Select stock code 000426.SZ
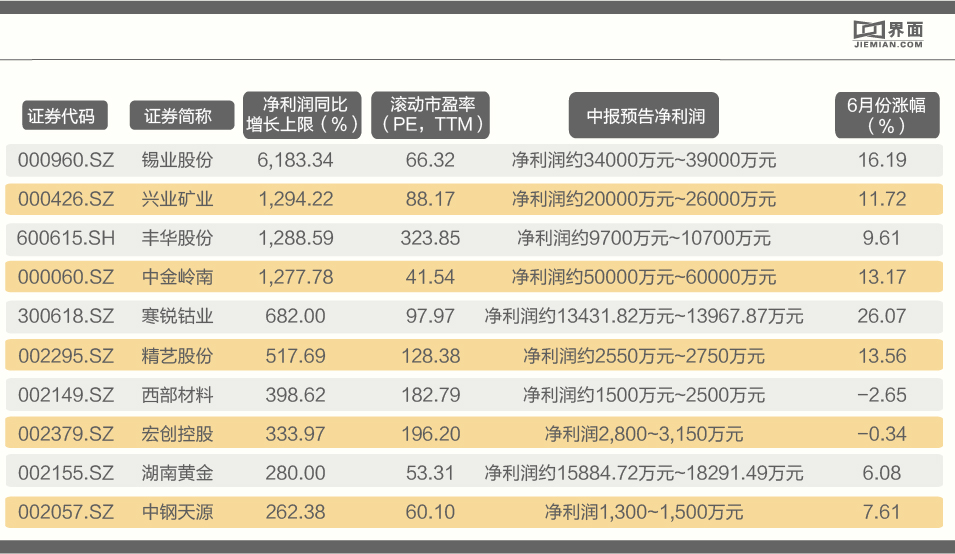This screenshot has width=955, height=554. click(x=66, y=199)
